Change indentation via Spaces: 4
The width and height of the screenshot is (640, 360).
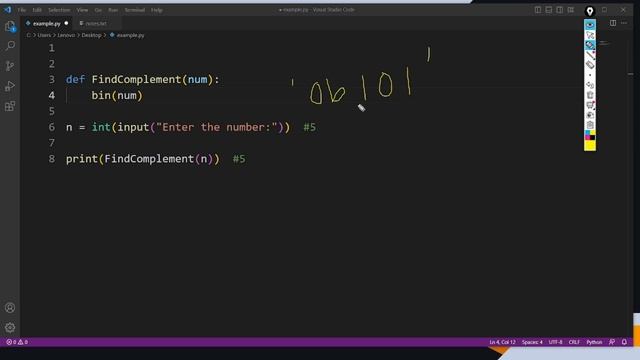click(532, 342)
